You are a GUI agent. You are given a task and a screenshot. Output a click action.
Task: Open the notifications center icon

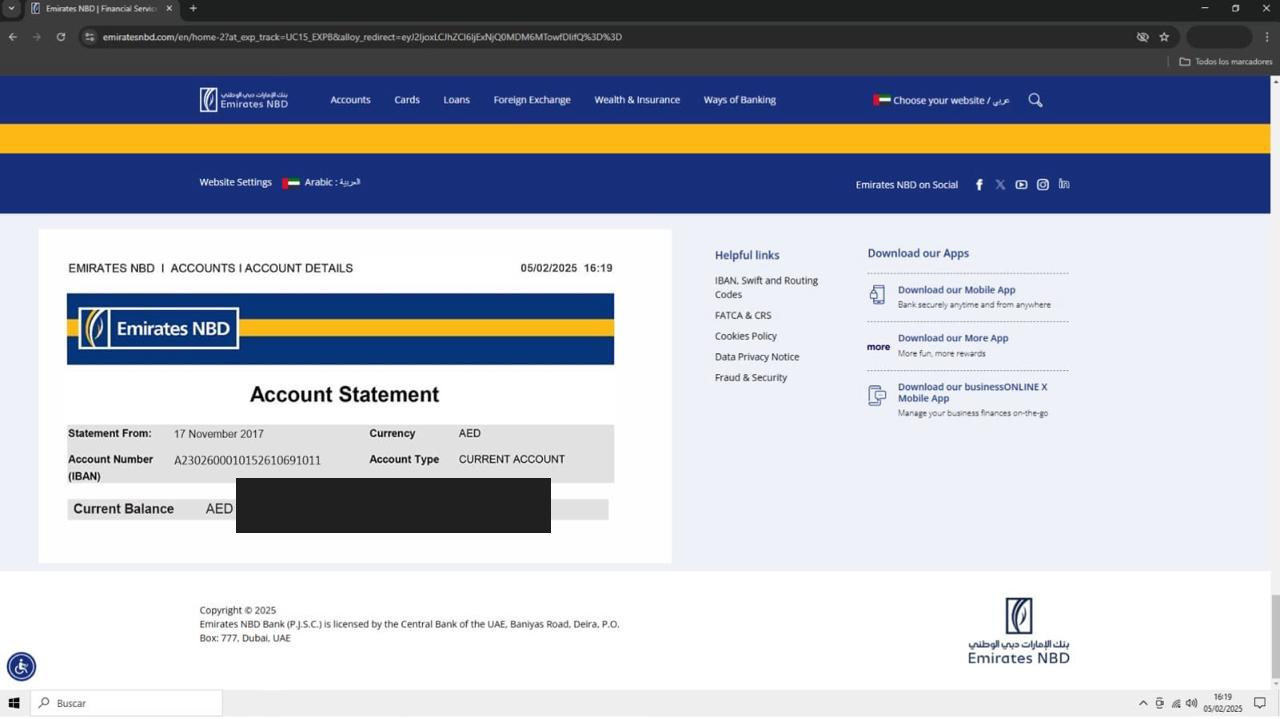[x=1260, y=703]
